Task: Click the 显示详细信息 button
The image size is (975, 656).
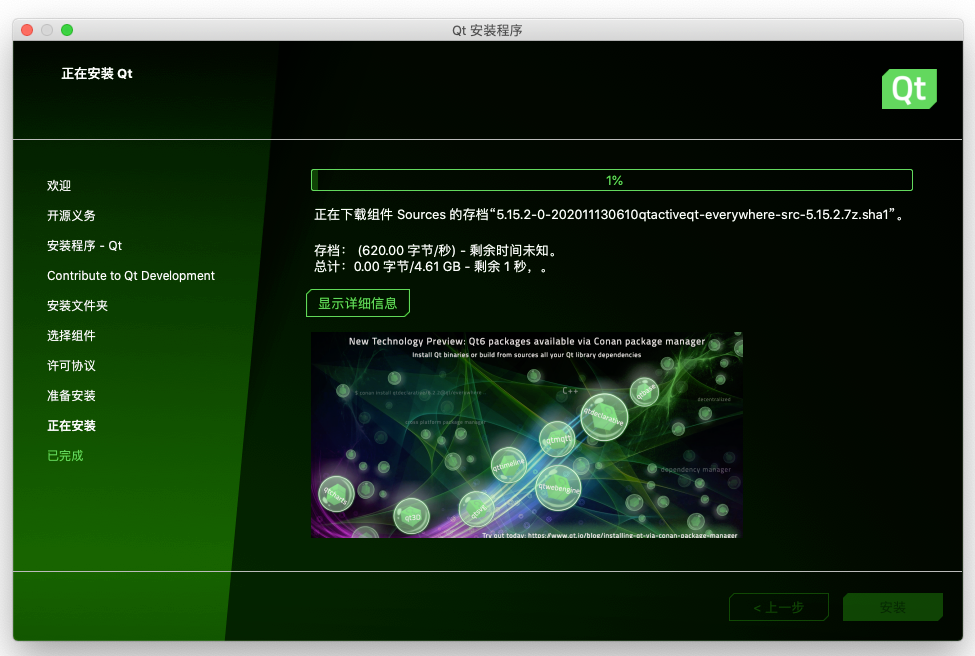Action: [358, 303]
